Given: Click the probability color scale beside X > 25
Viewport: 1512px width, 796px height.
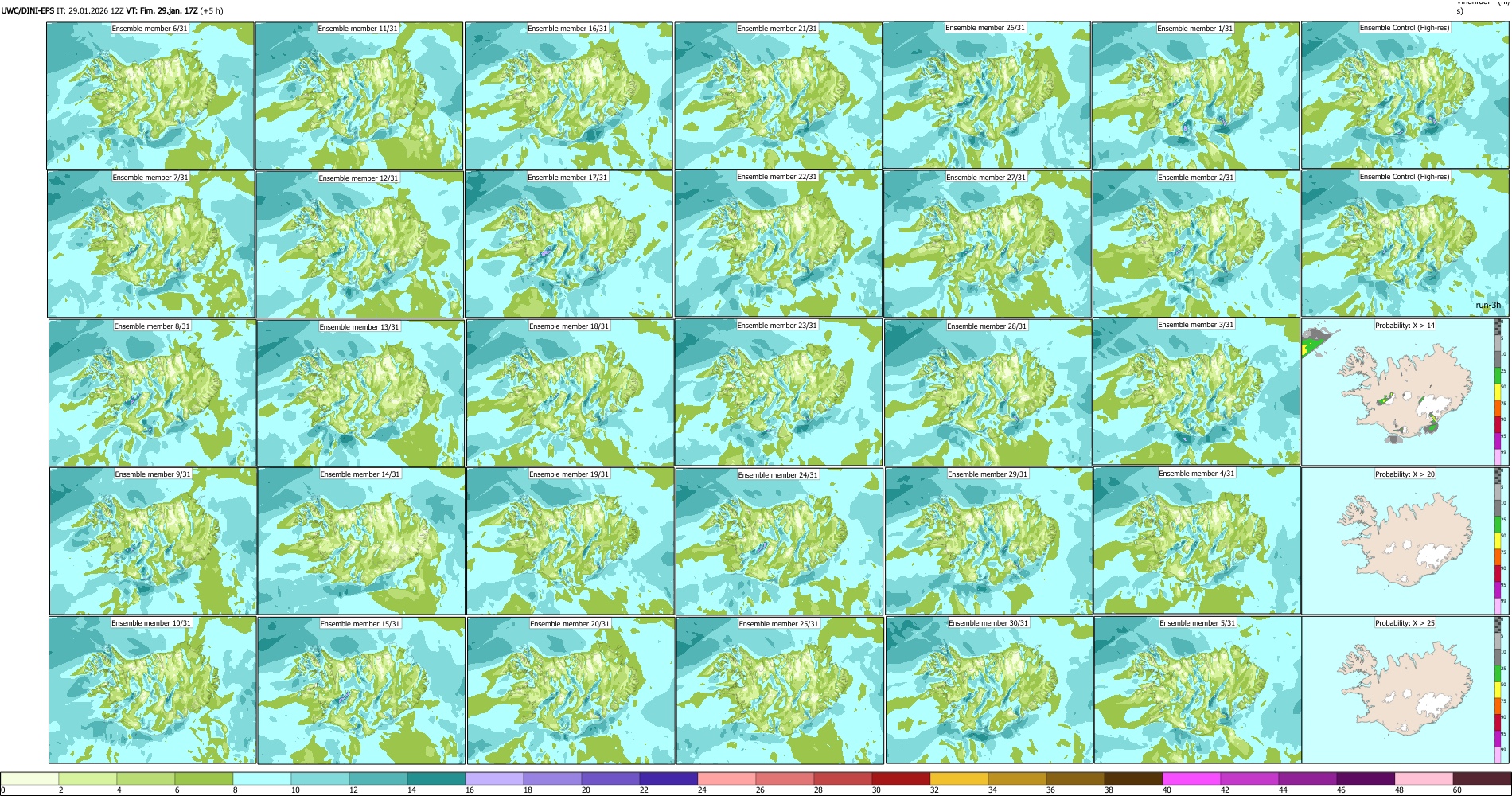Looking at the screenshot, I should point(1498,690).
